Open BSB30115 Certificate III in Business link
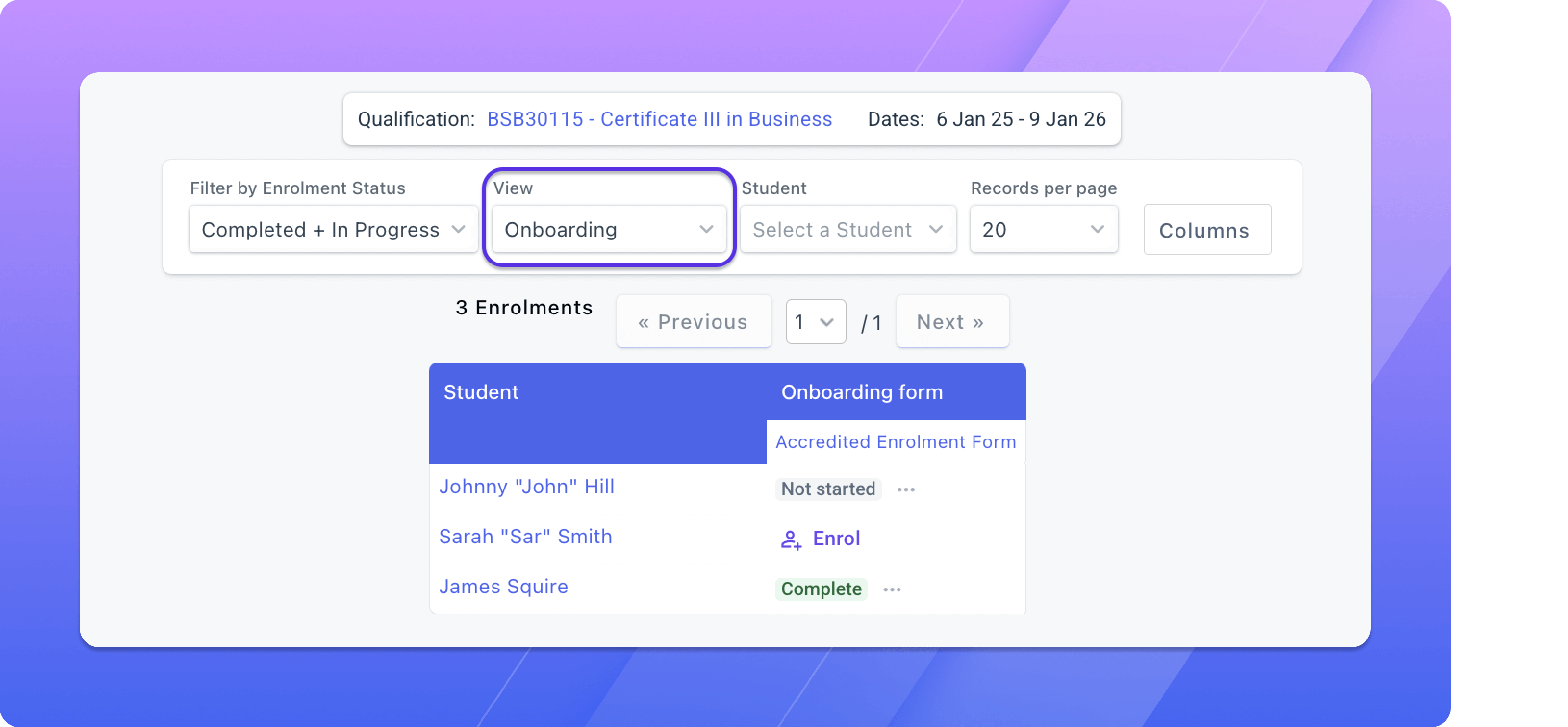 coord(659,119)
